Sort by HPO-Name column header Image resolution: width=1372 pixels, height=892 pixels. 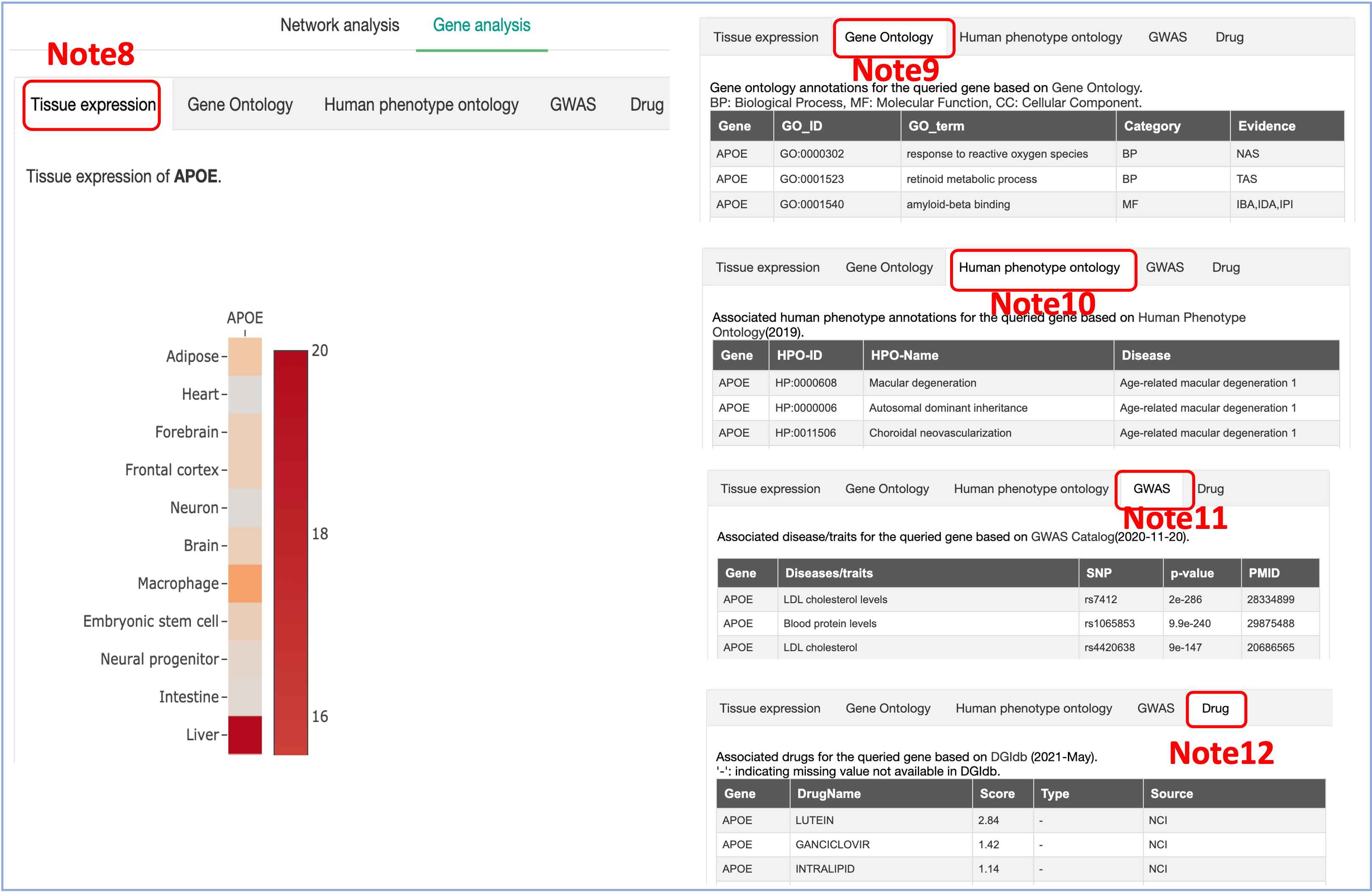988,355
